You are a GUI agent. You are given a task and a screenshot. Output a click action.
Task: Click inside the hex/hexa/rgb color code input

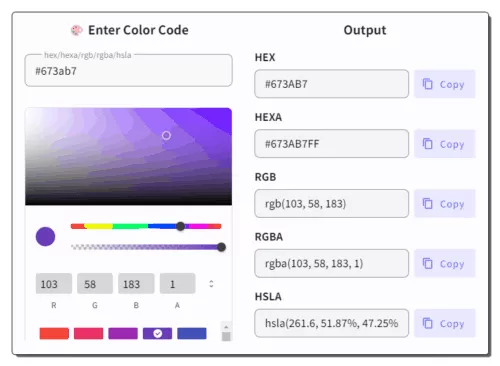tap(128, 71)
